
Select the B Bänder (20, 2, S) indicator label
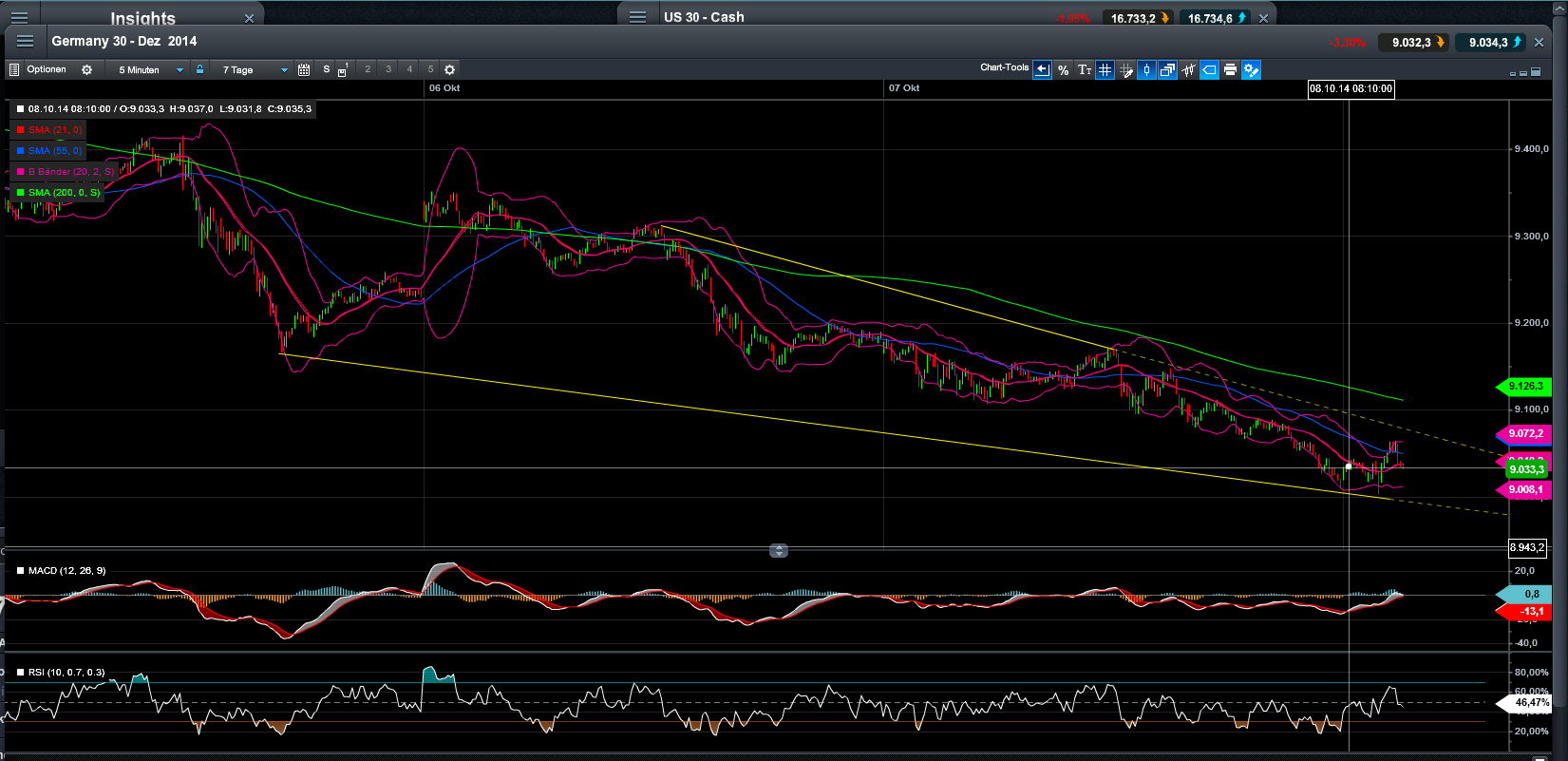[70, 172]
